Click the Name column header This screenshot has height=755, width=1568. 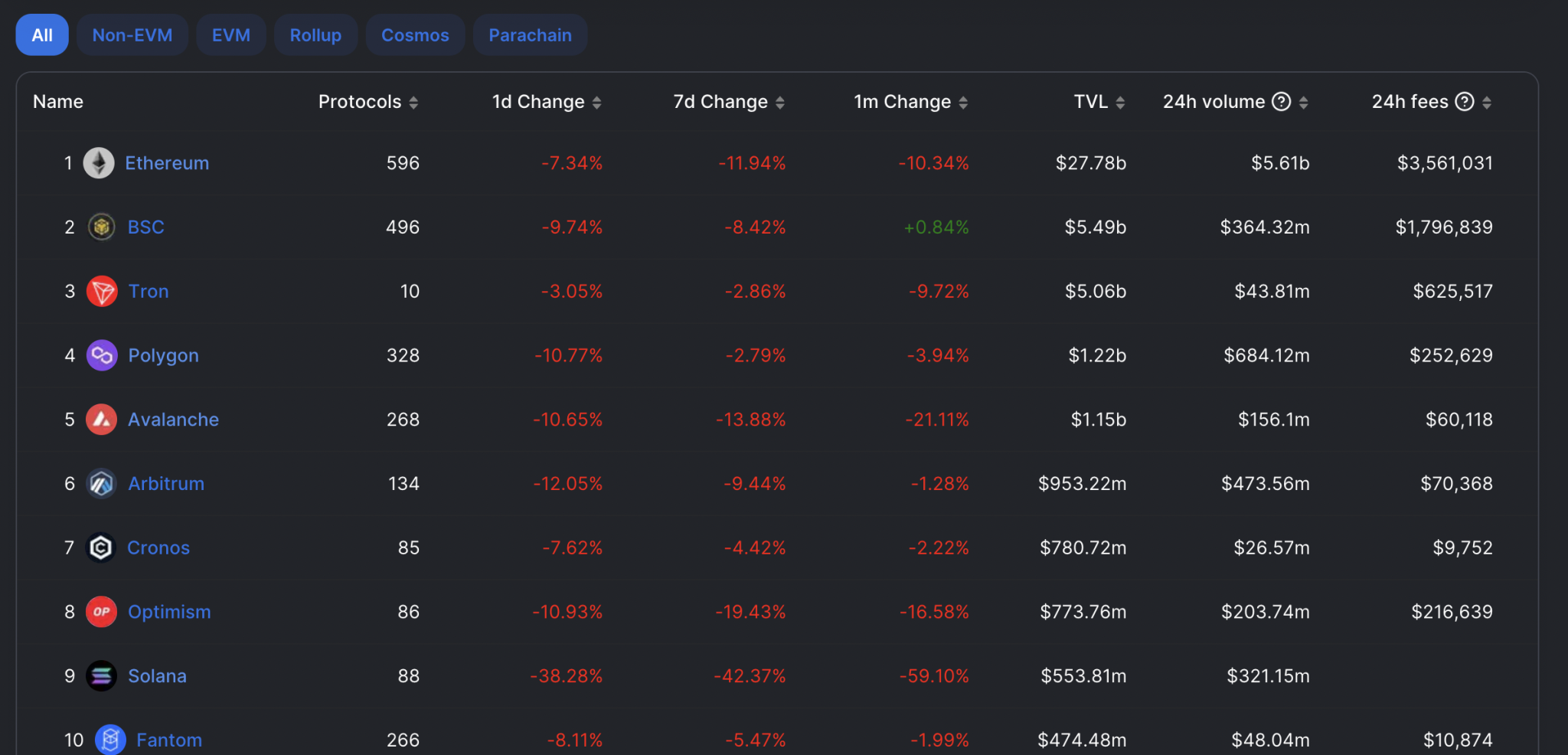pyautogui.click(x=58, y=102)
